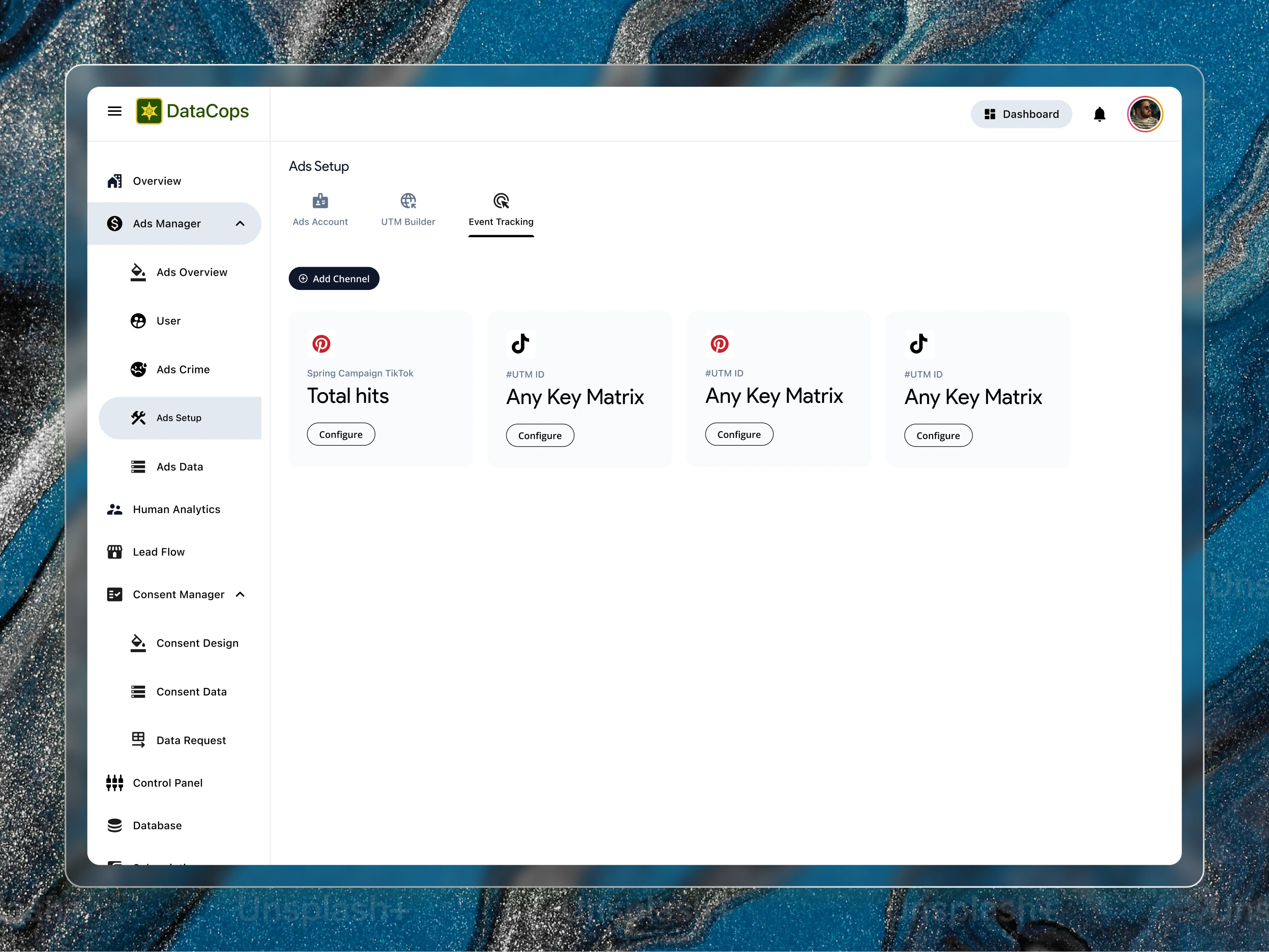The image size is (1269, 952).
Task: Switch to the Ads Account tab
Action: (319, 209)
